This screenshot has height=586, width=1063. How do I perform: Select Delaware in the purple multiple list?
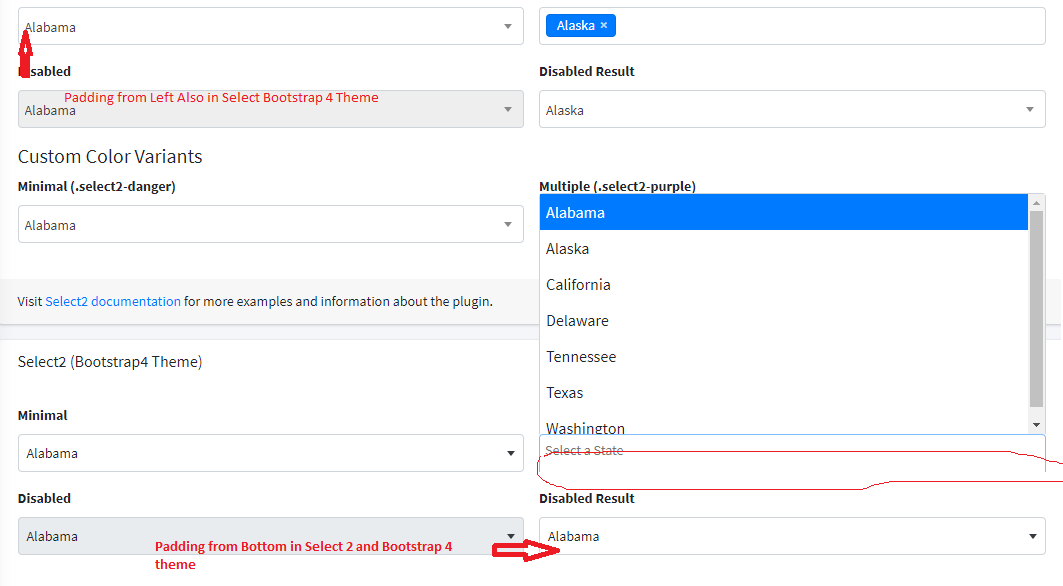pyautogui.click(x=700, y=320)
